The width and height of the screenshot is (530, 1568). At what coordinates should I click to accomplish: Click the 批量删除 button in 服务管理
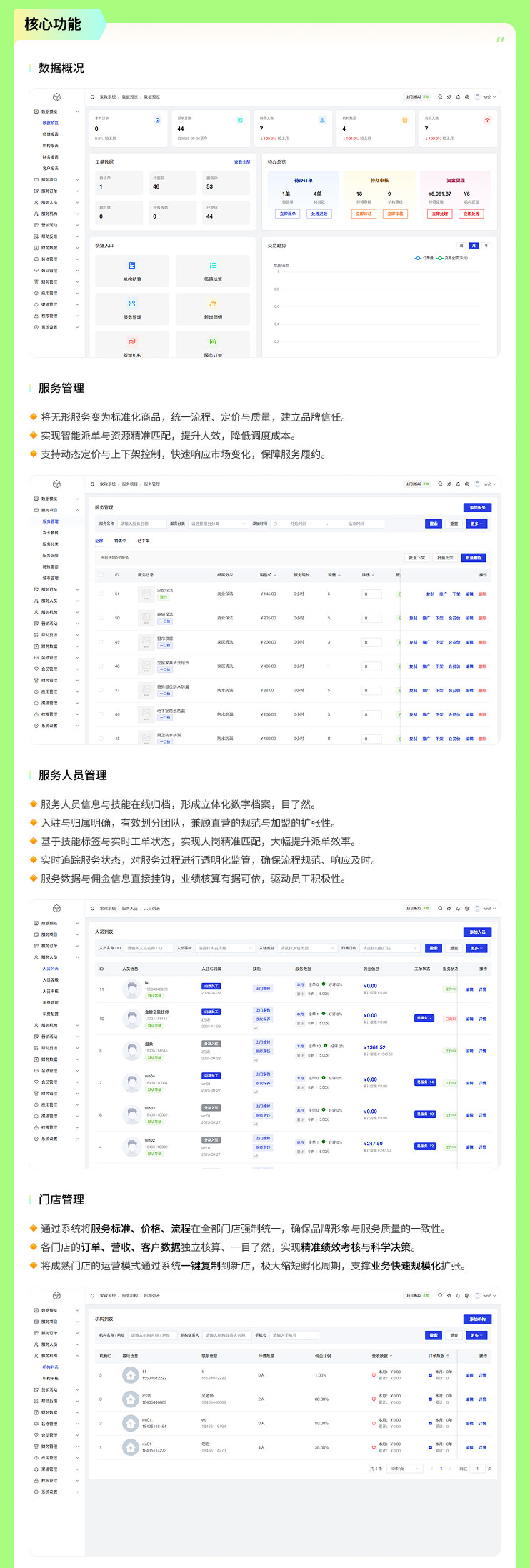[474, 558]
